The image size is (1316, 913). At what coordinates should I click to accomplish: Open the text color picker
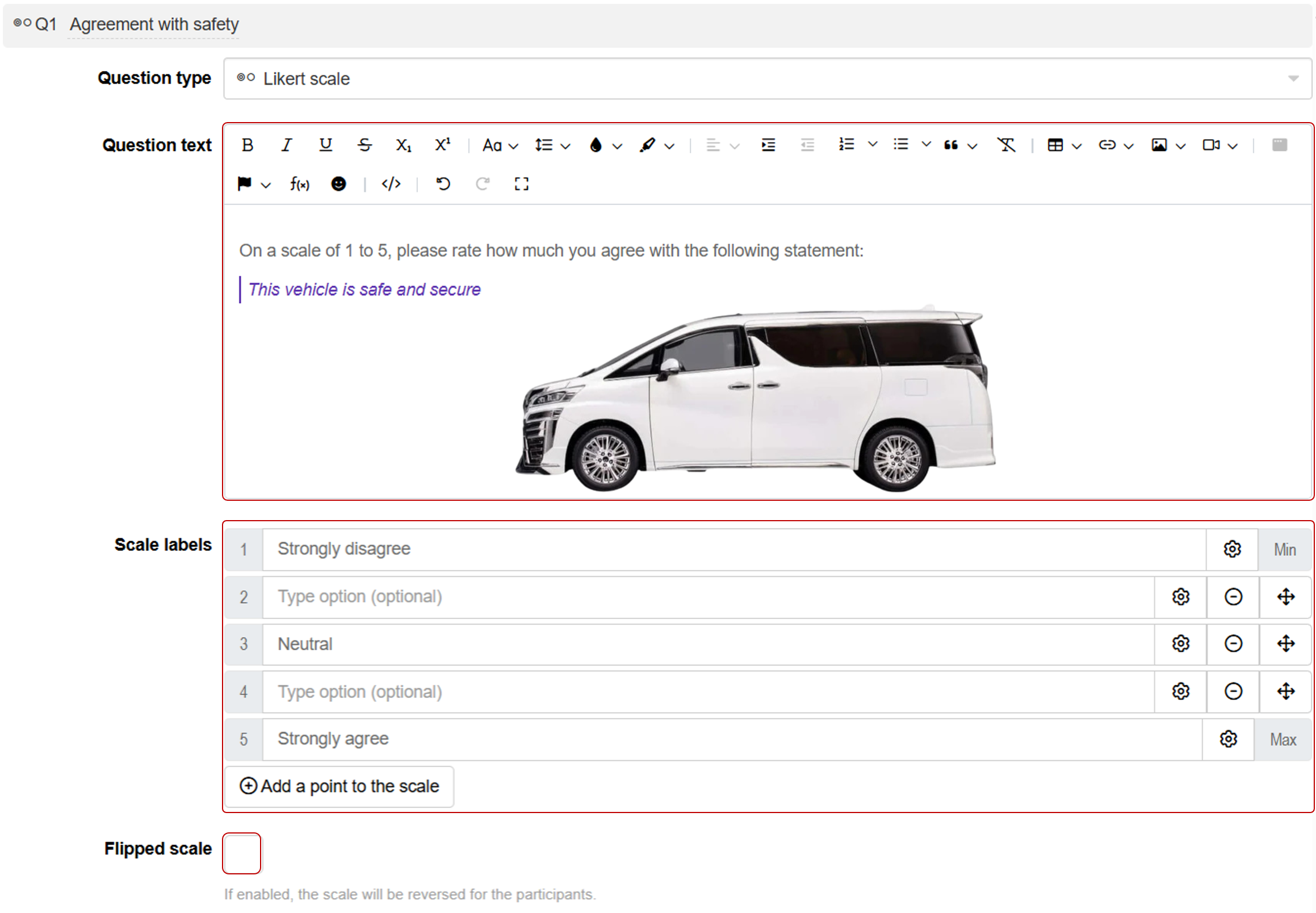click(x=595, y=145)
